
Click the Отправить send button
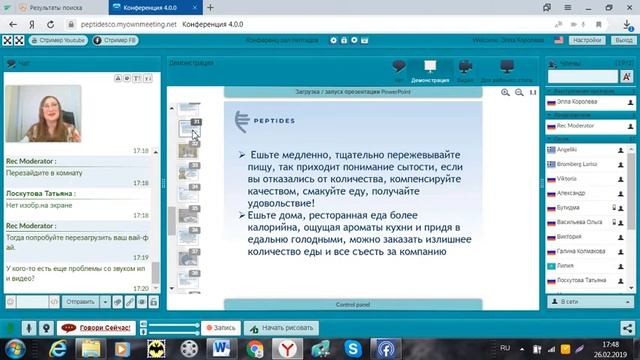80,302
